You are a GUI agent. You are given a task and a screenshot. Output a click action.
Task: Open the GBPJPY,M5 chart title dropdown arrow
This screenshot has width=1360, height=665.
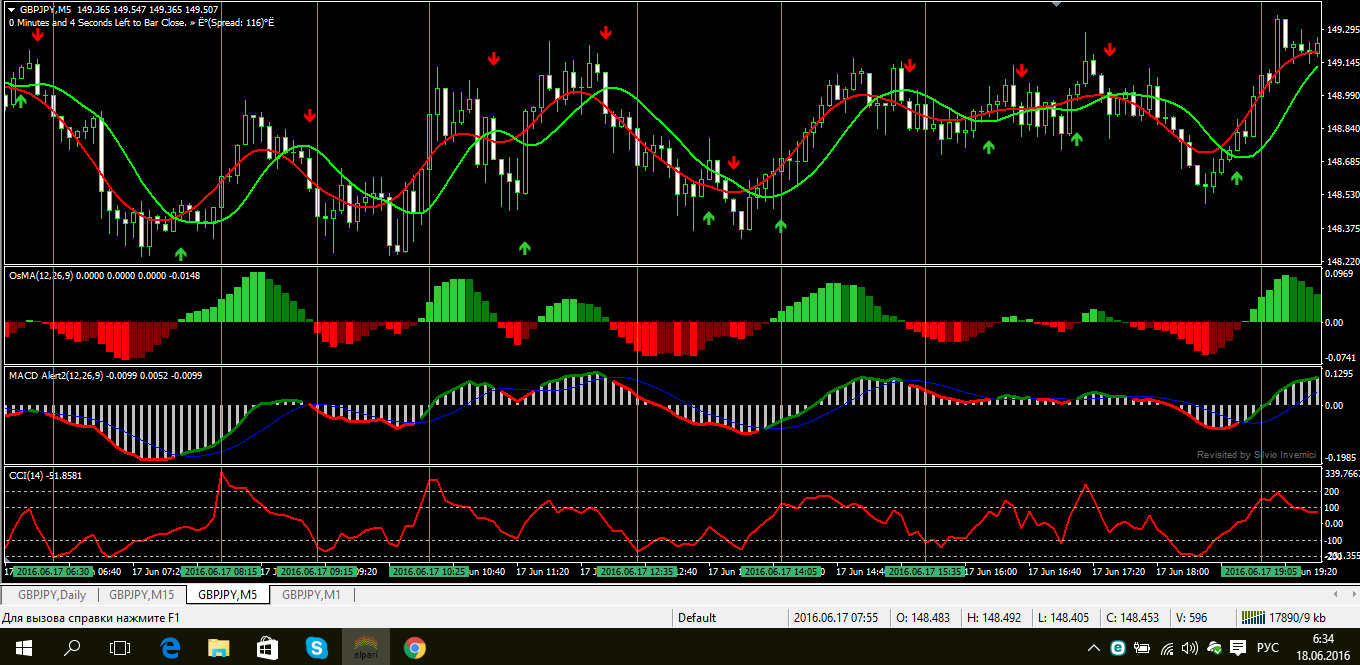(x=11, y=9)
